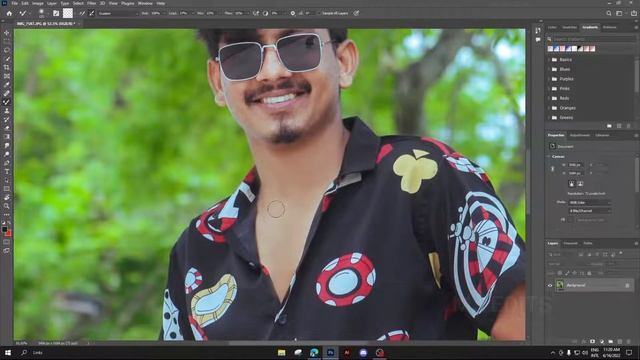Switch to the Adjustments tab

pyautogui.click(x=580, y=135)
